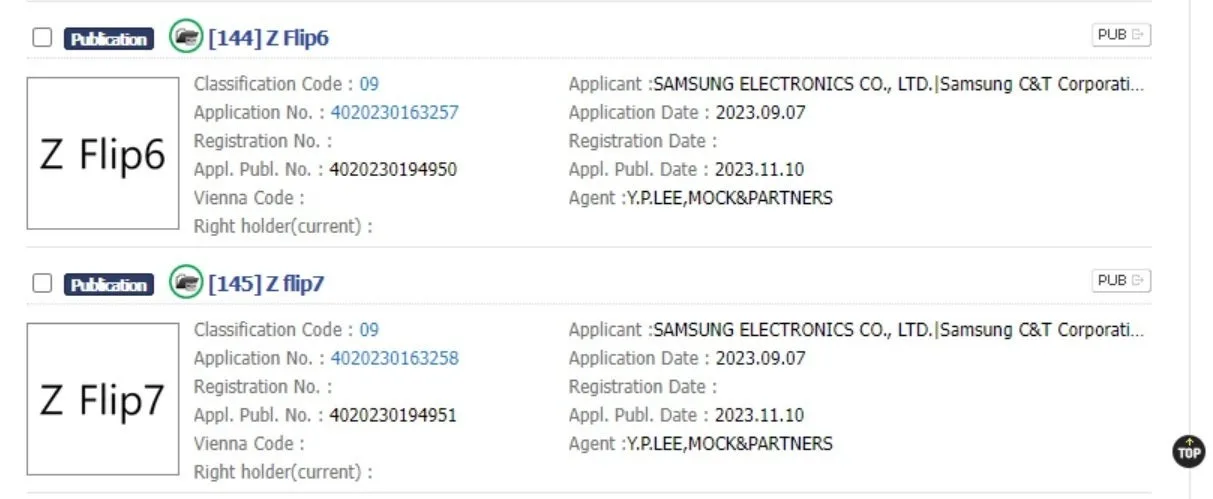Click the truncated applicant name for Z flip7

click(x=897, y=330)
